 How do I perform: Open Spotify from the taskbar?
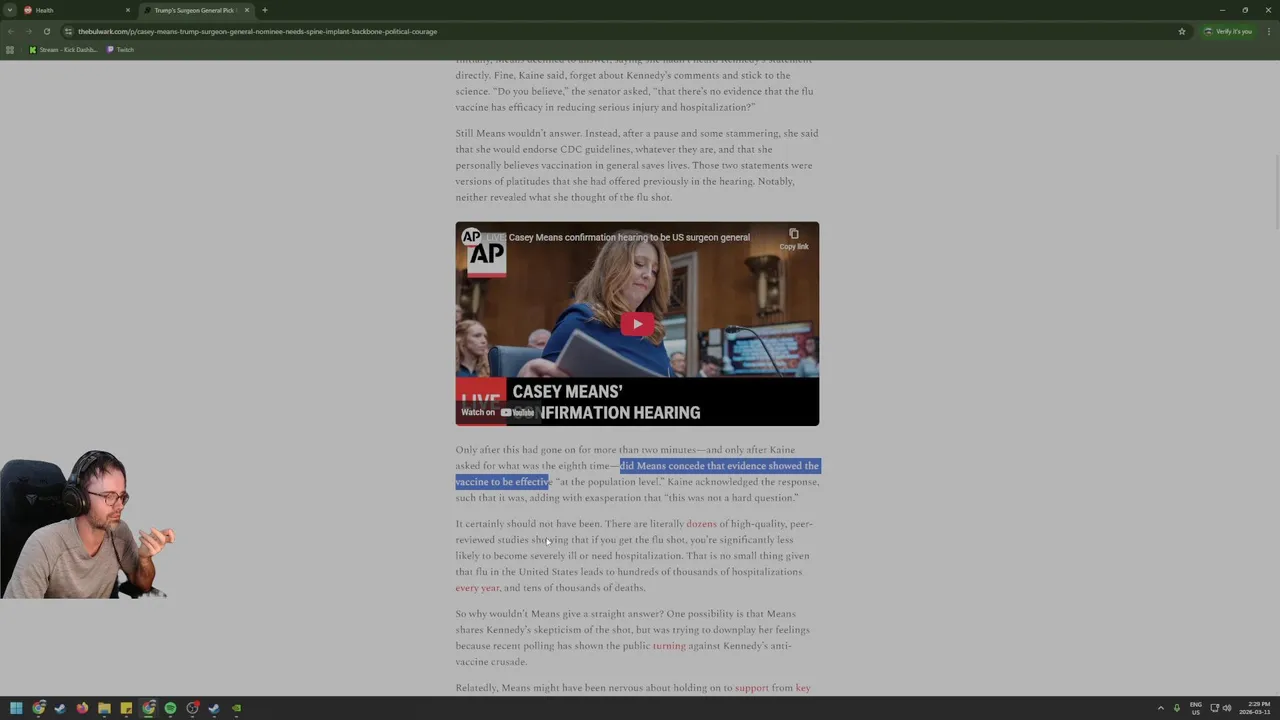pos(170,708)
